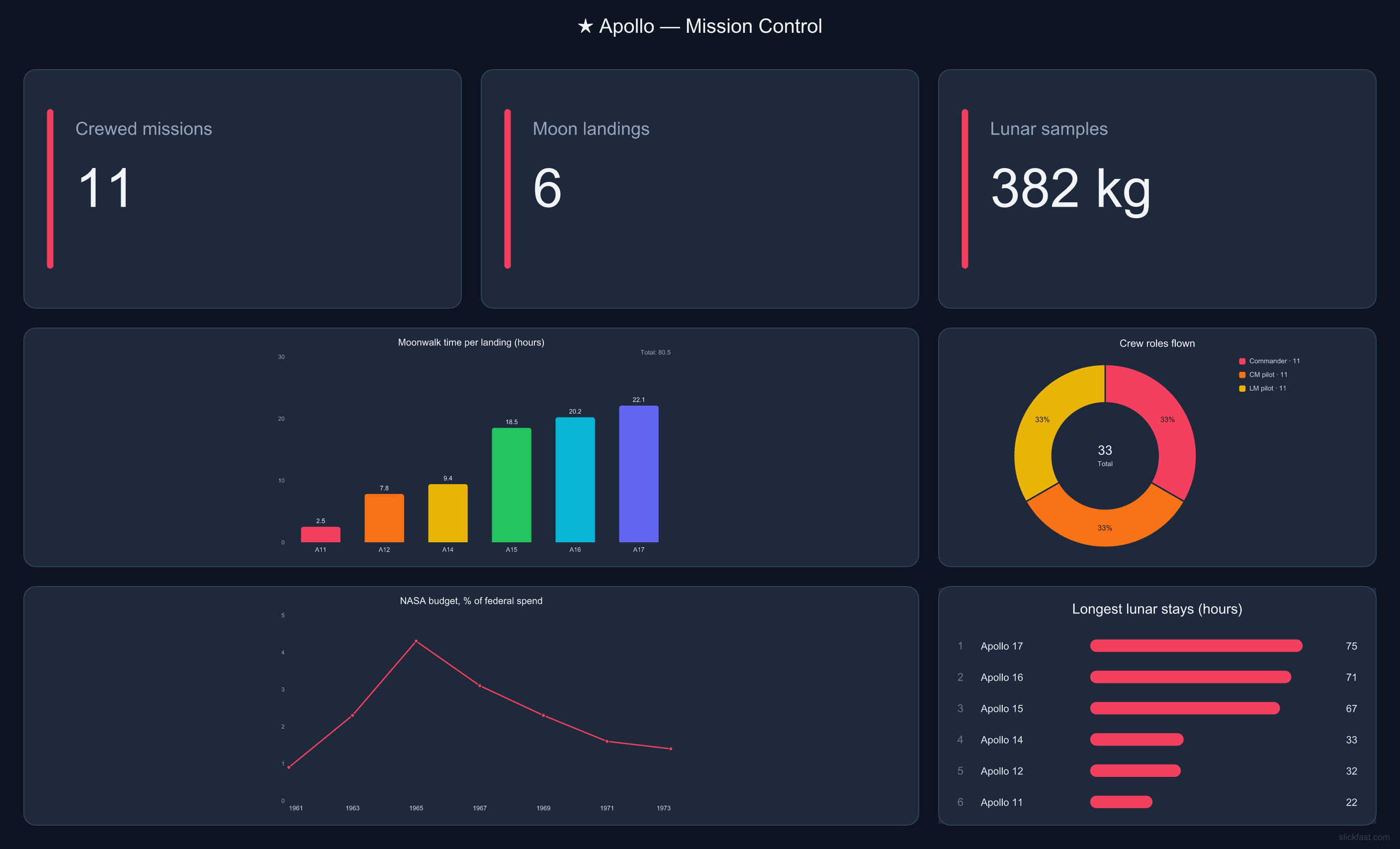Click the Apollo 17 progress bar
Screen dimensions: 1400x849
tap(1196, 646)
